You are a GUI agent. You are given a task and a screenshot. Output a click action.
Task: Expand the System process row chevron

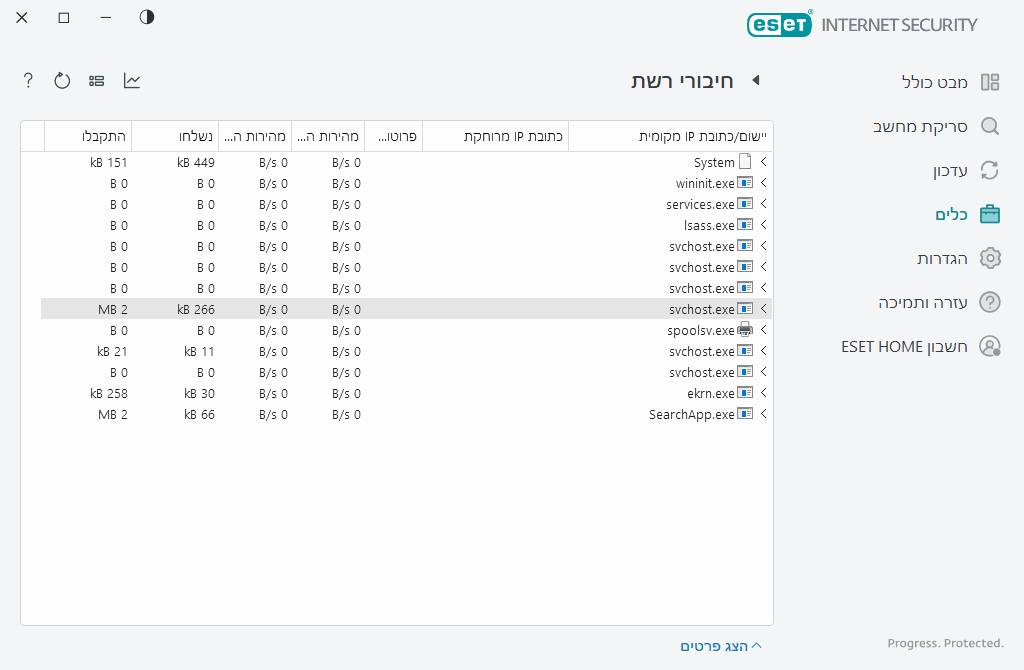click(763, 161)
